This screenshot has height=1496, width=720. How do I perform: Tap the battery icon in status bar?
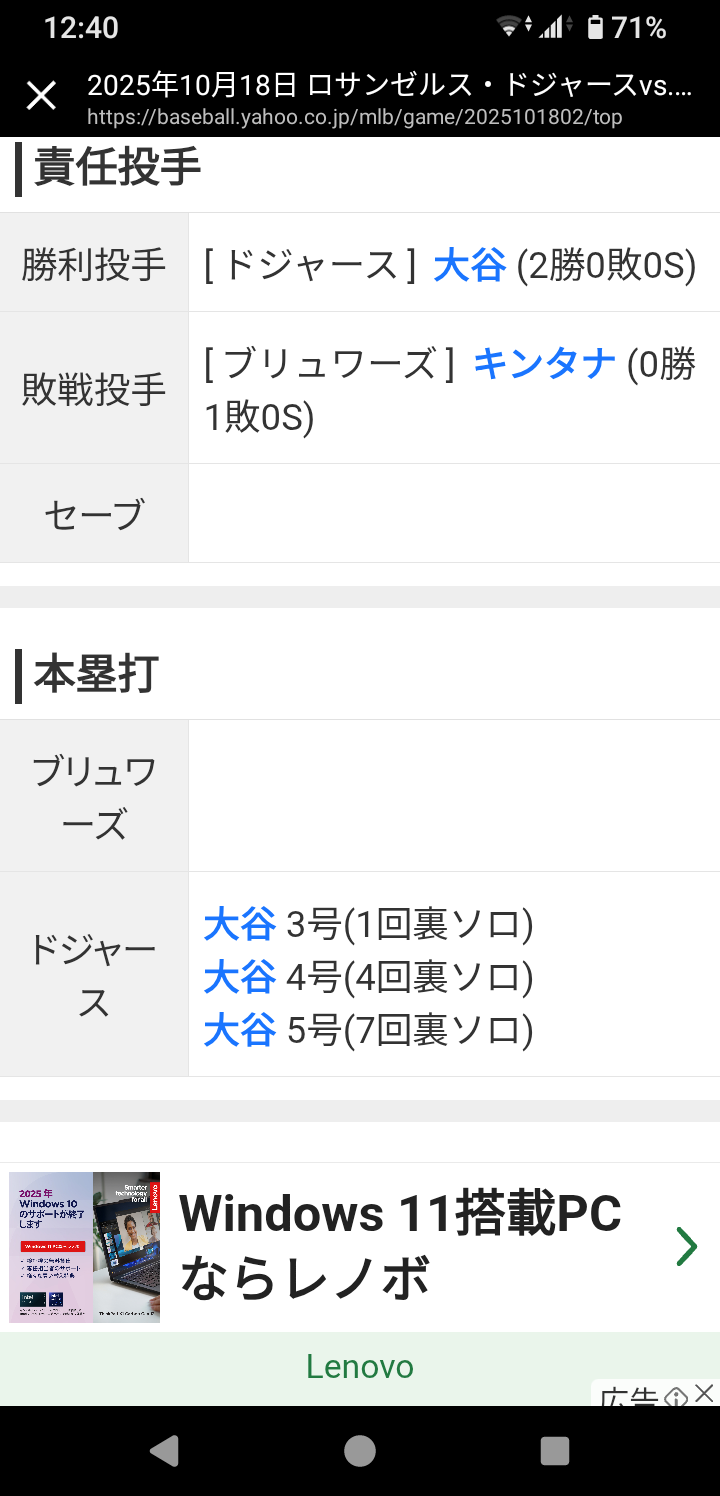pyautogui.click(x=595, y=28)
